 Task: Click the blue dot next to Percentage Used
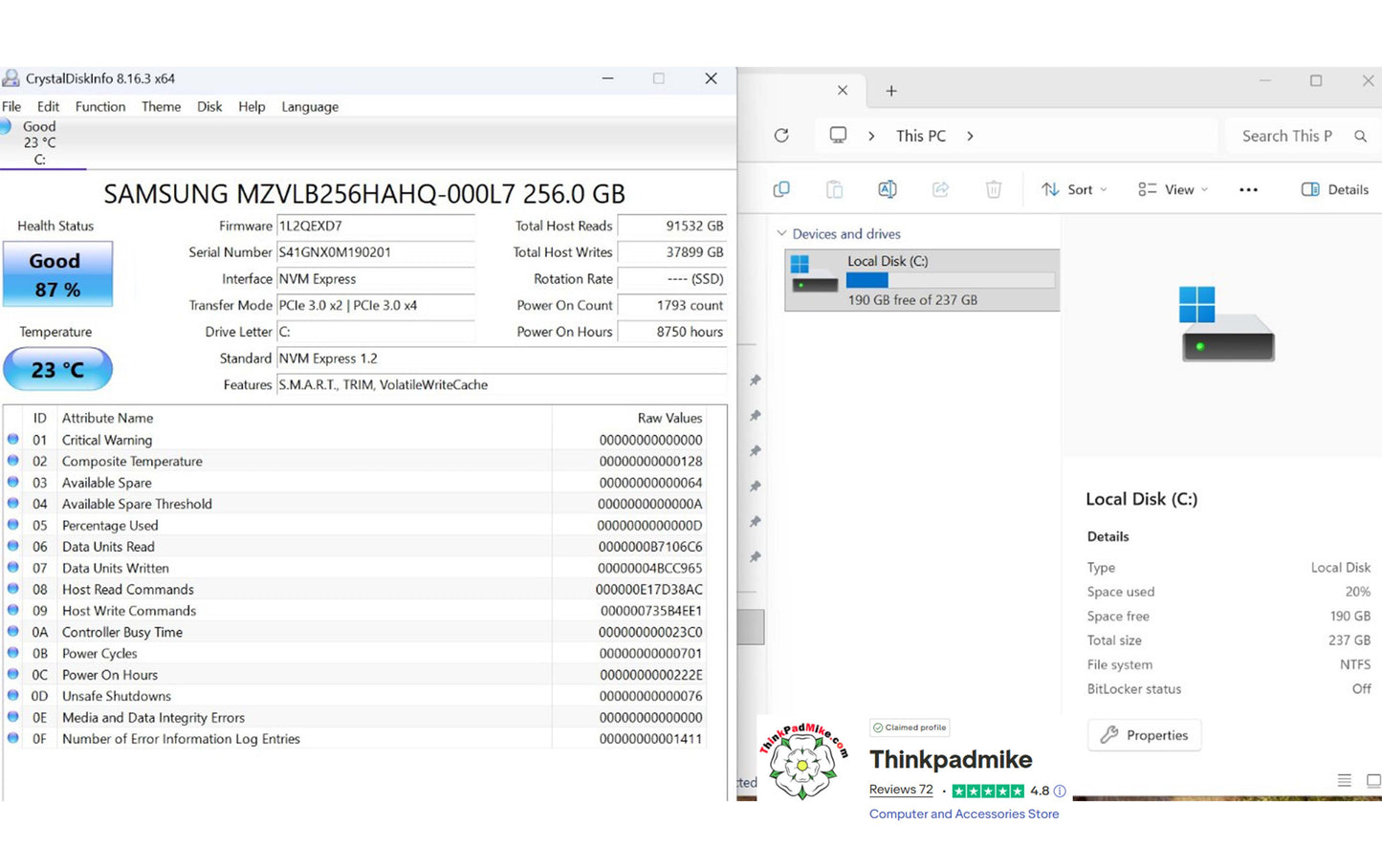coord(12,525)
